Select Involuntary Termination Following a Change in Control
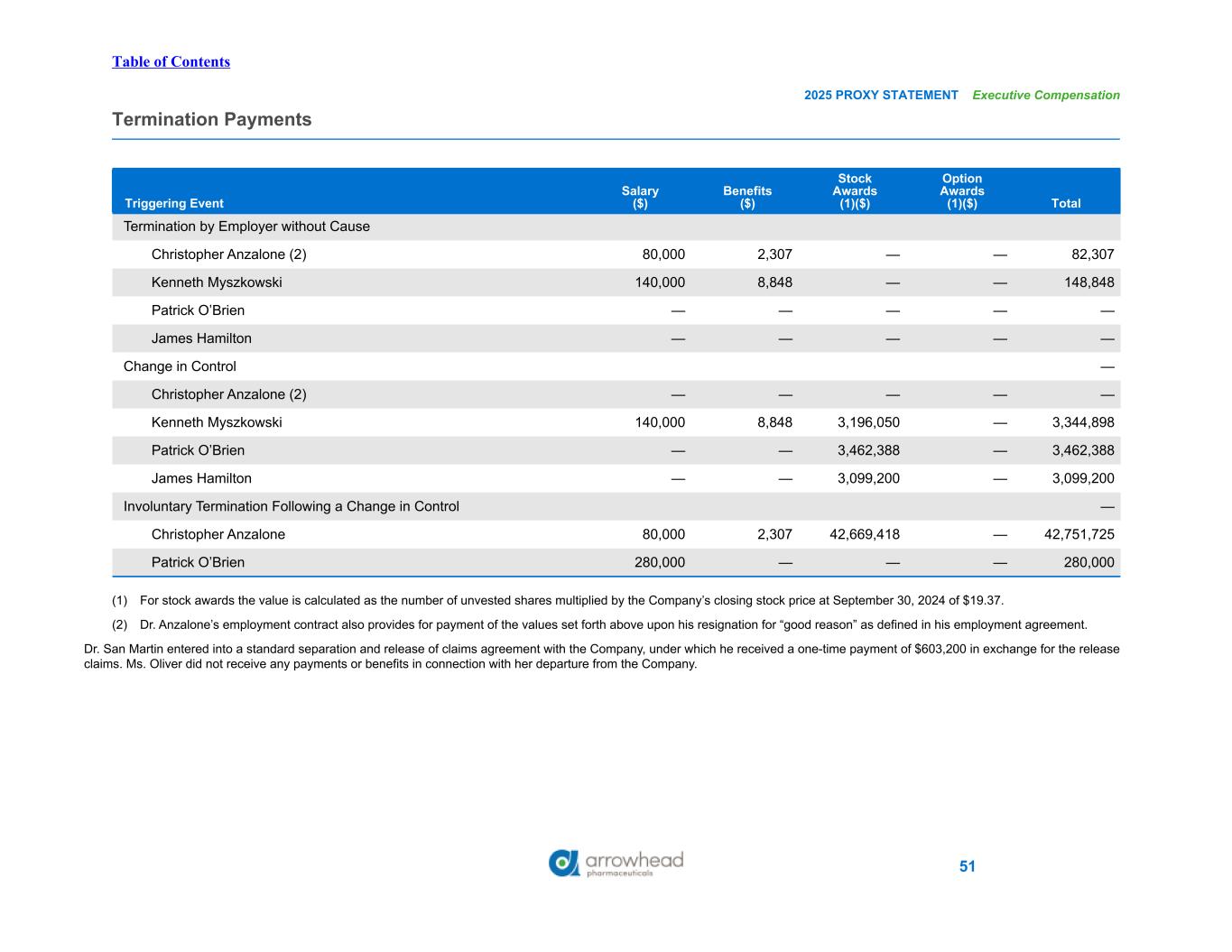 (x=291, y=506)
